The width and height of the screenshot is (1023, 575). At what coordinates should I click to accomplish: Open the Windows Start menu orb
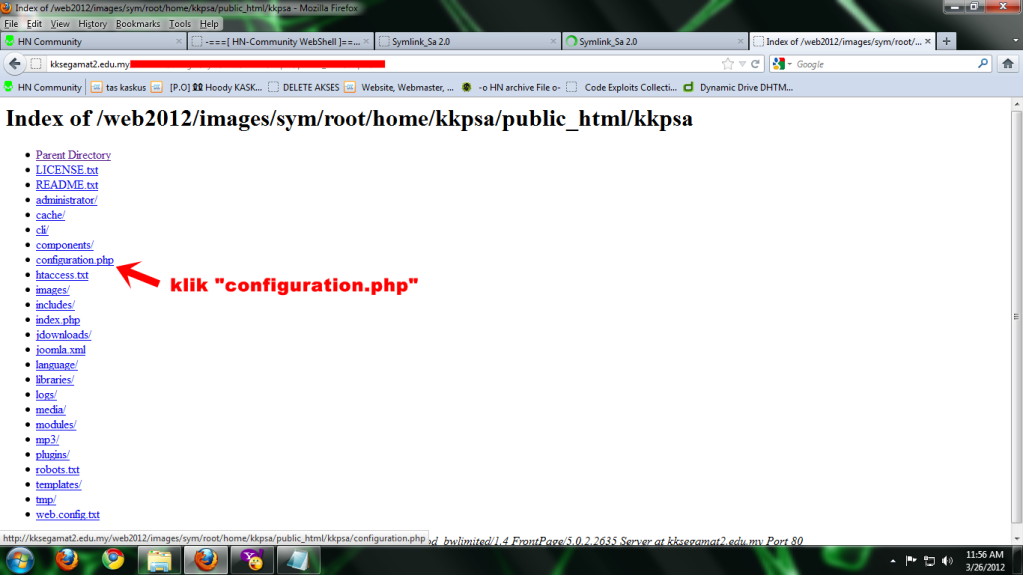coord(20,559)
